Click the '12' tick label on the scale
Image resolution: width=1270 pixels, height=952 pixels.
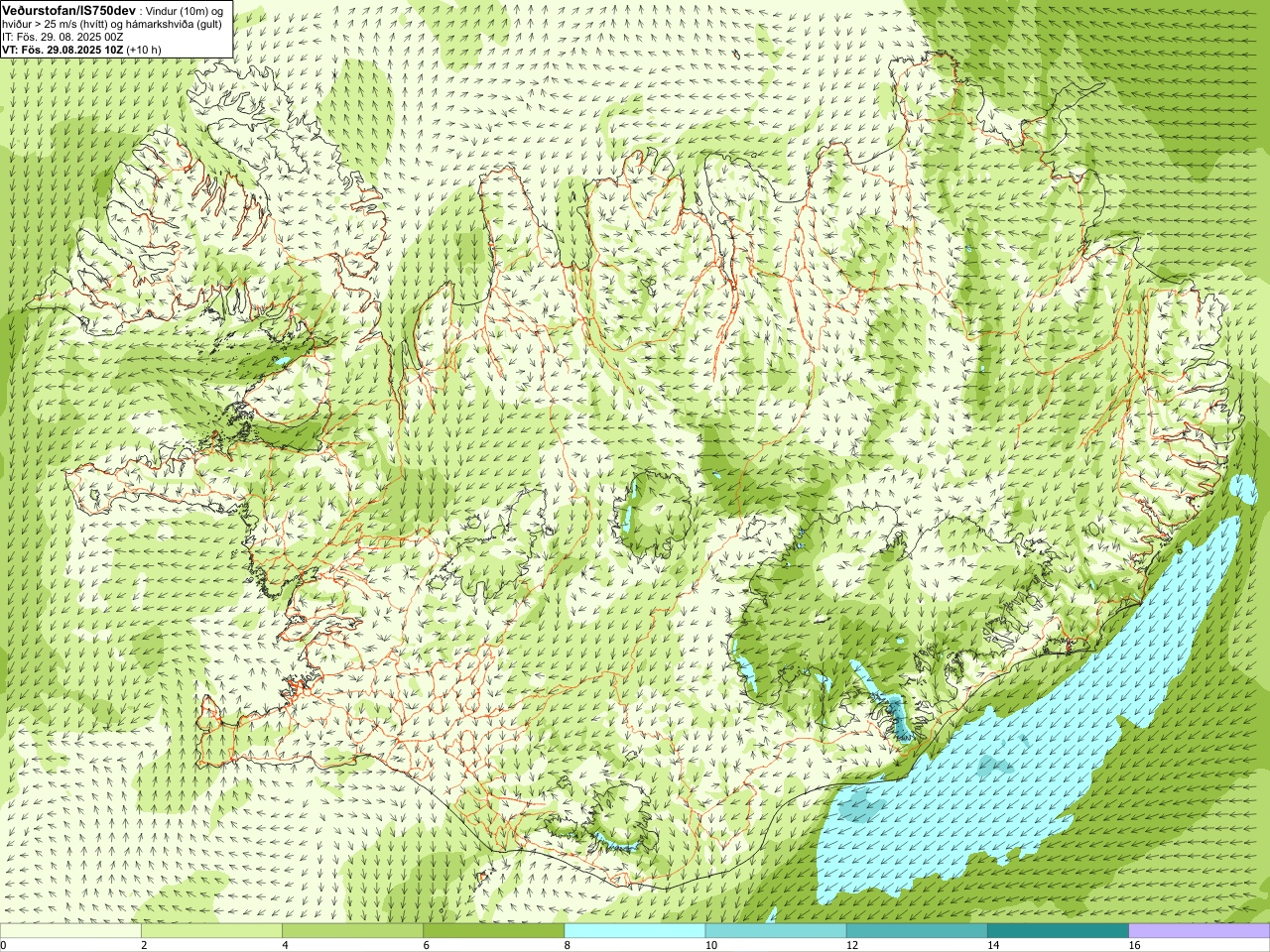click(x=852, y=945)
